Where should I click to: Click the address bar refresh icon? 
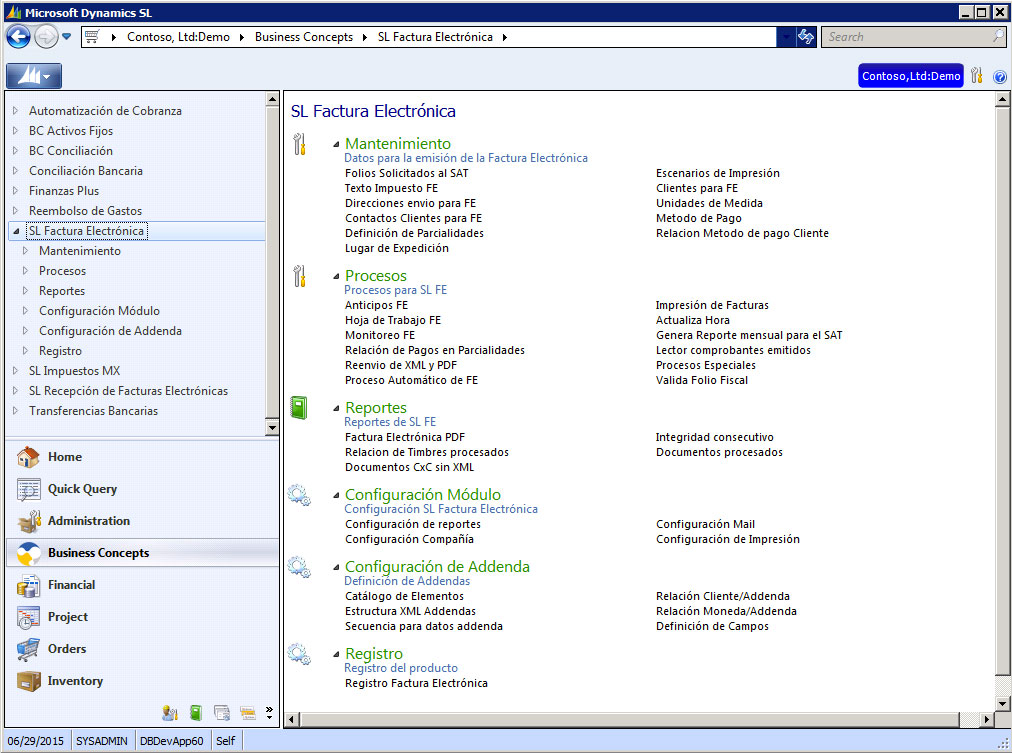coord(806,37)
